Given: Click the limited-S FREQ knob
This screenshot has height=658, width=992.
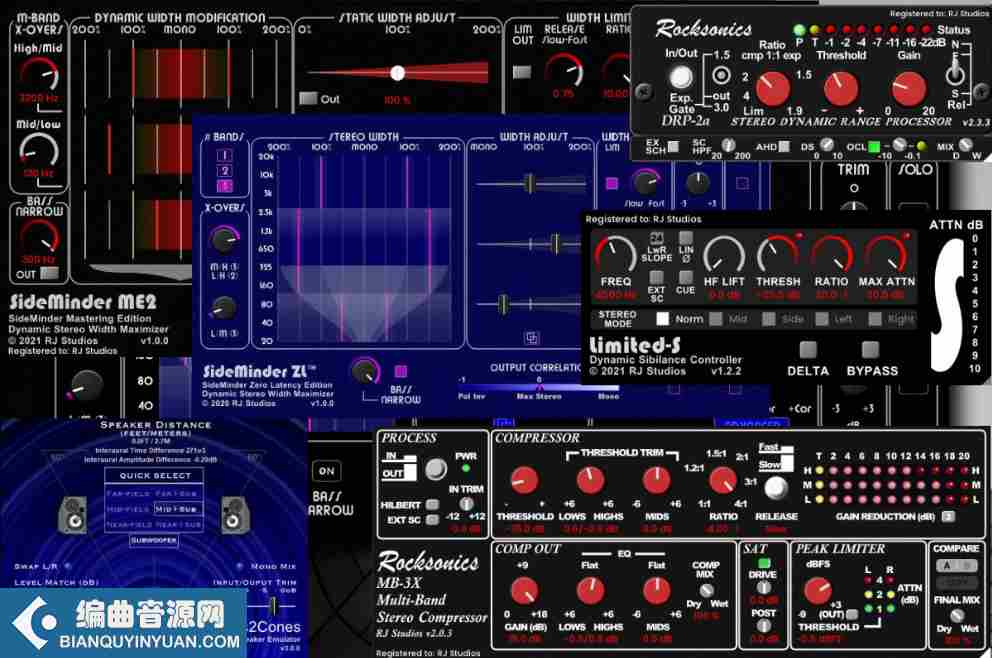Looking at the screenshot, I should tap(615, 254).
